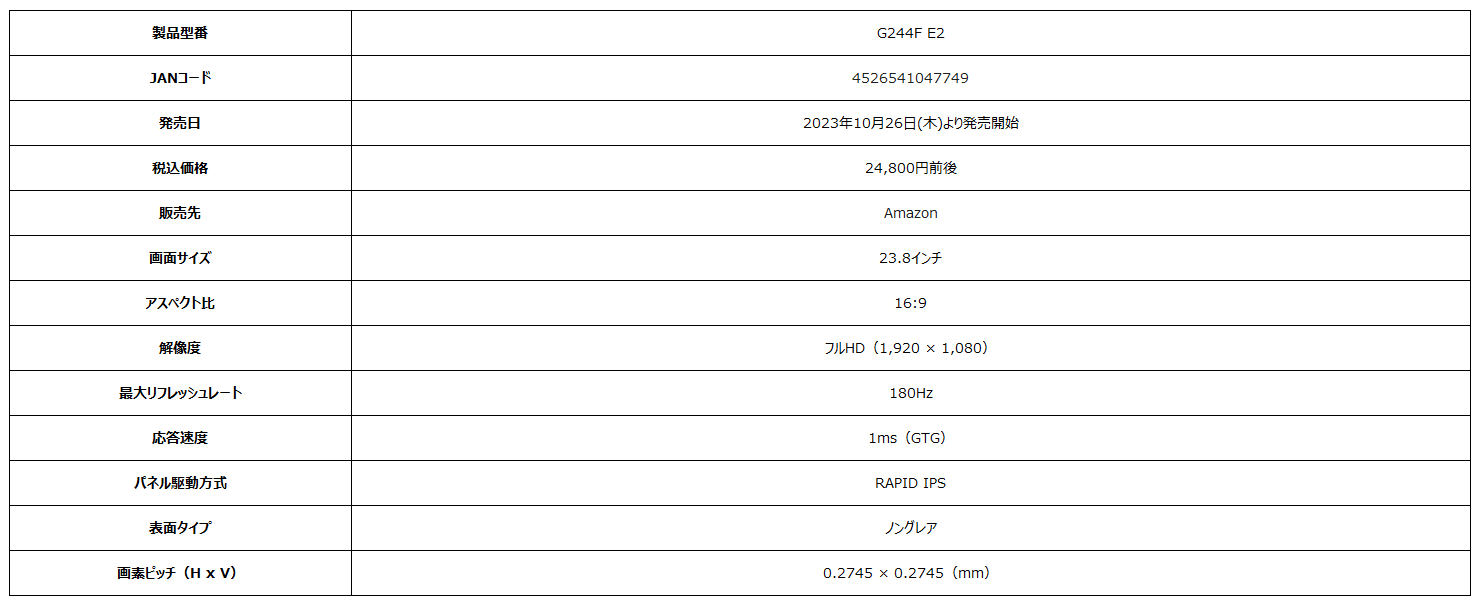Click the RAPID IPS panel type cell
This screenshot has width=1479, height=603.
point(910,483)
